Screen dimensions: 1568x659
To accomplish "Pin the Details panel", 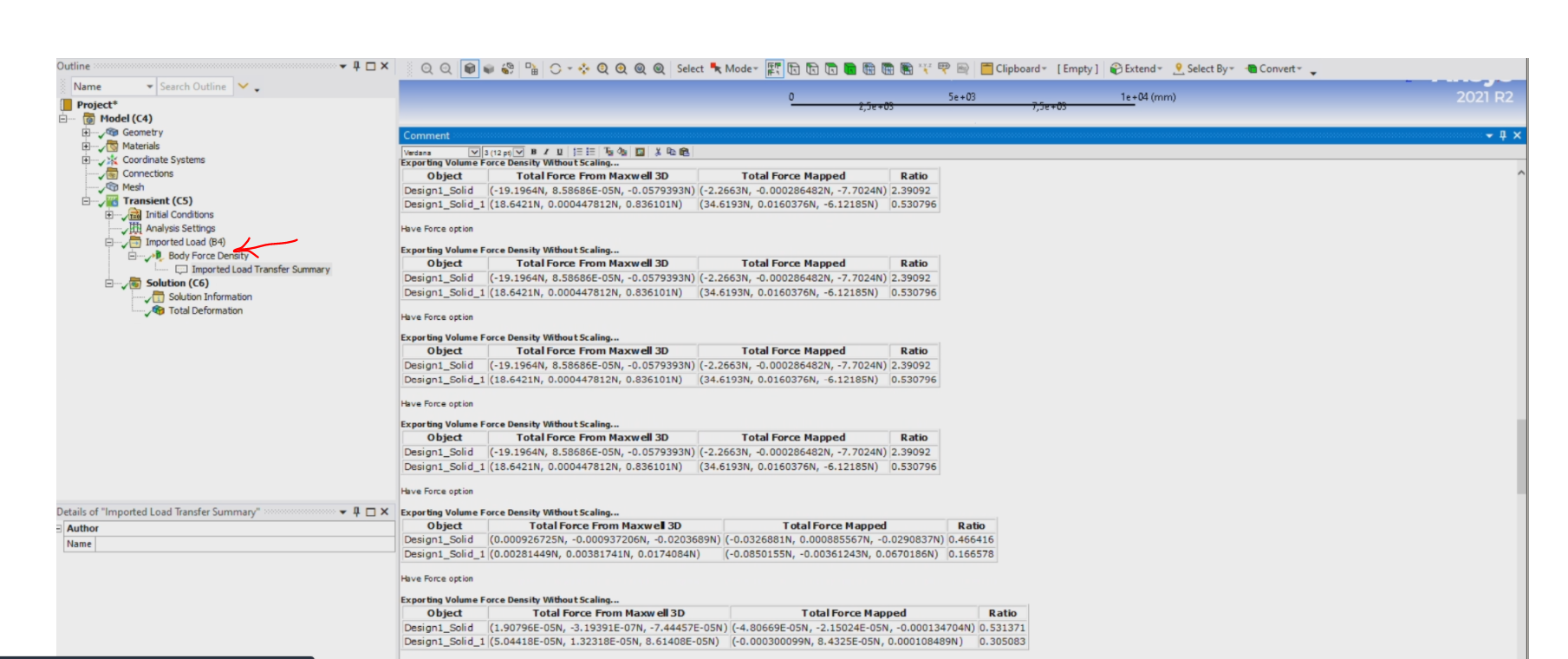I will click(x=356, y=512).
